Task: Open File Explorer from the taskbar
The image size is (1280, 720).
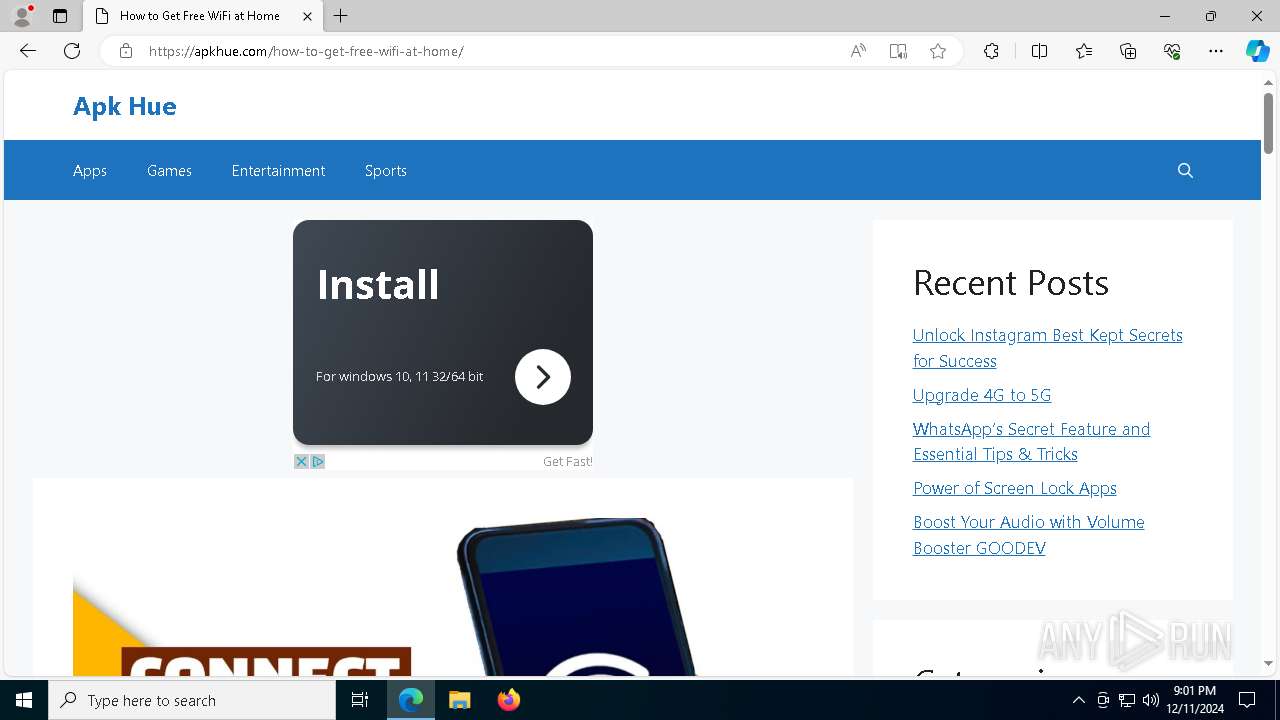Action: [459, 700]
